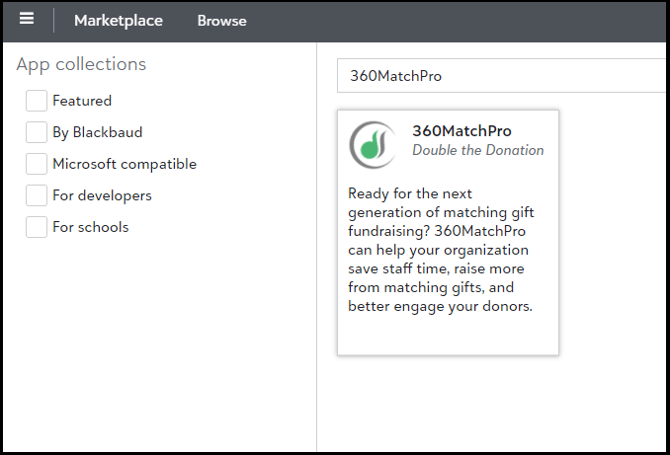Click the 360MatchPro card description text
The height and width of the screenshot is (455, 670).
(440, 249)
